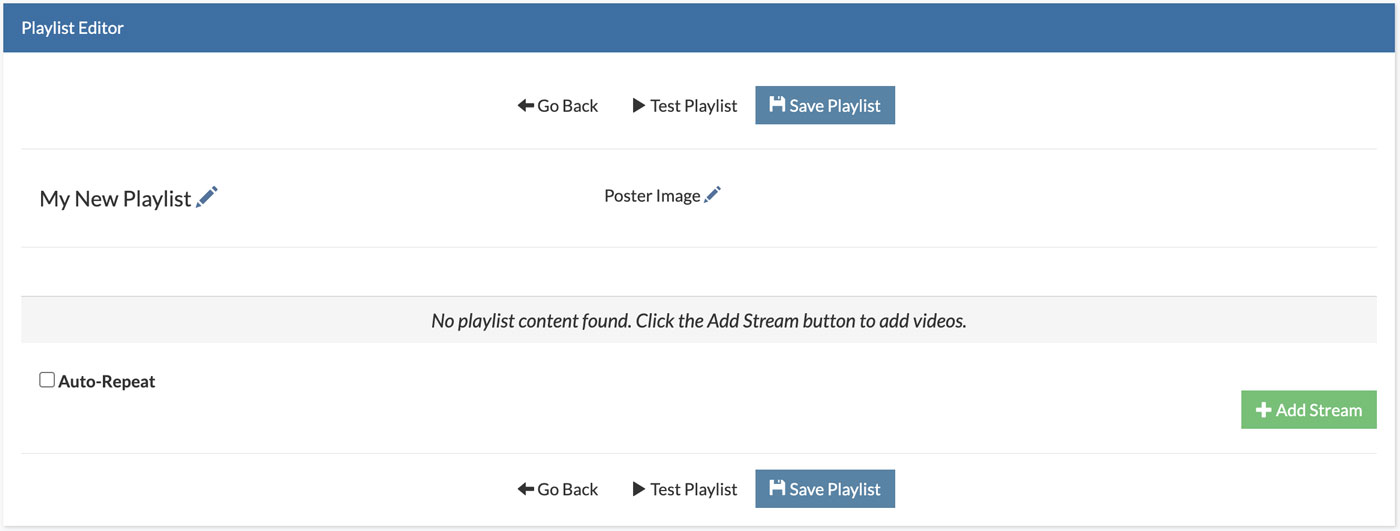Click the pencil icon beside My New Playlist
The height and width of the screenshot is (531, 1400).
point(207,197)
